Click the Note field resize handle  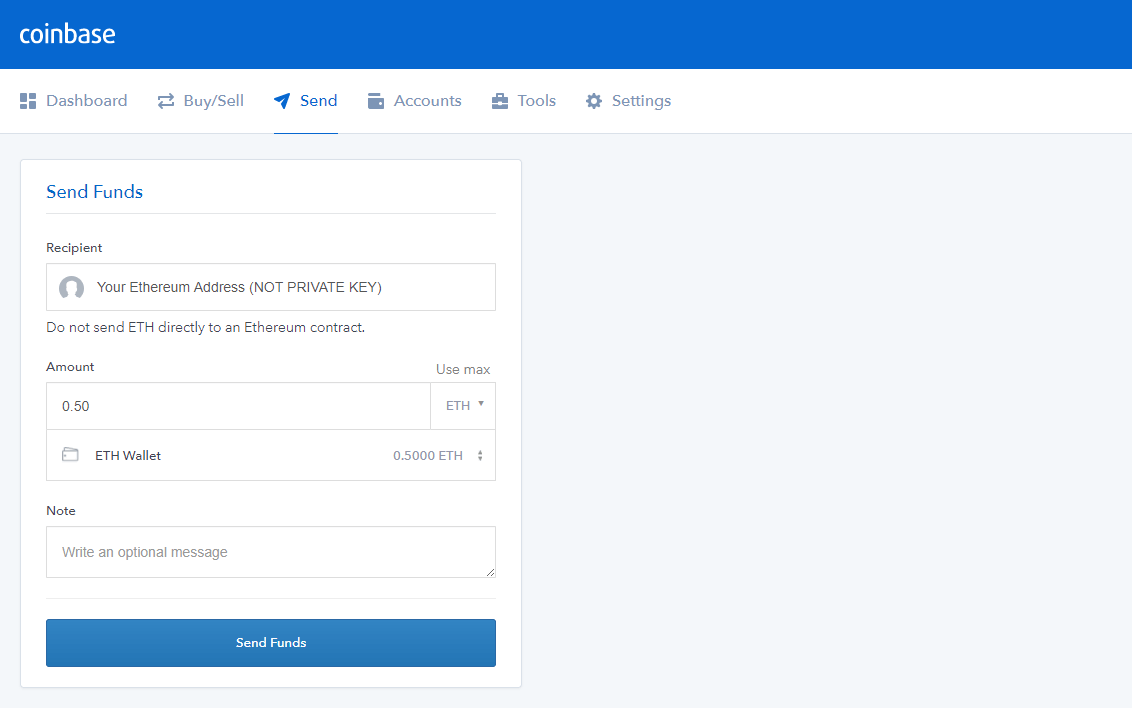click(x=490, y=572)
